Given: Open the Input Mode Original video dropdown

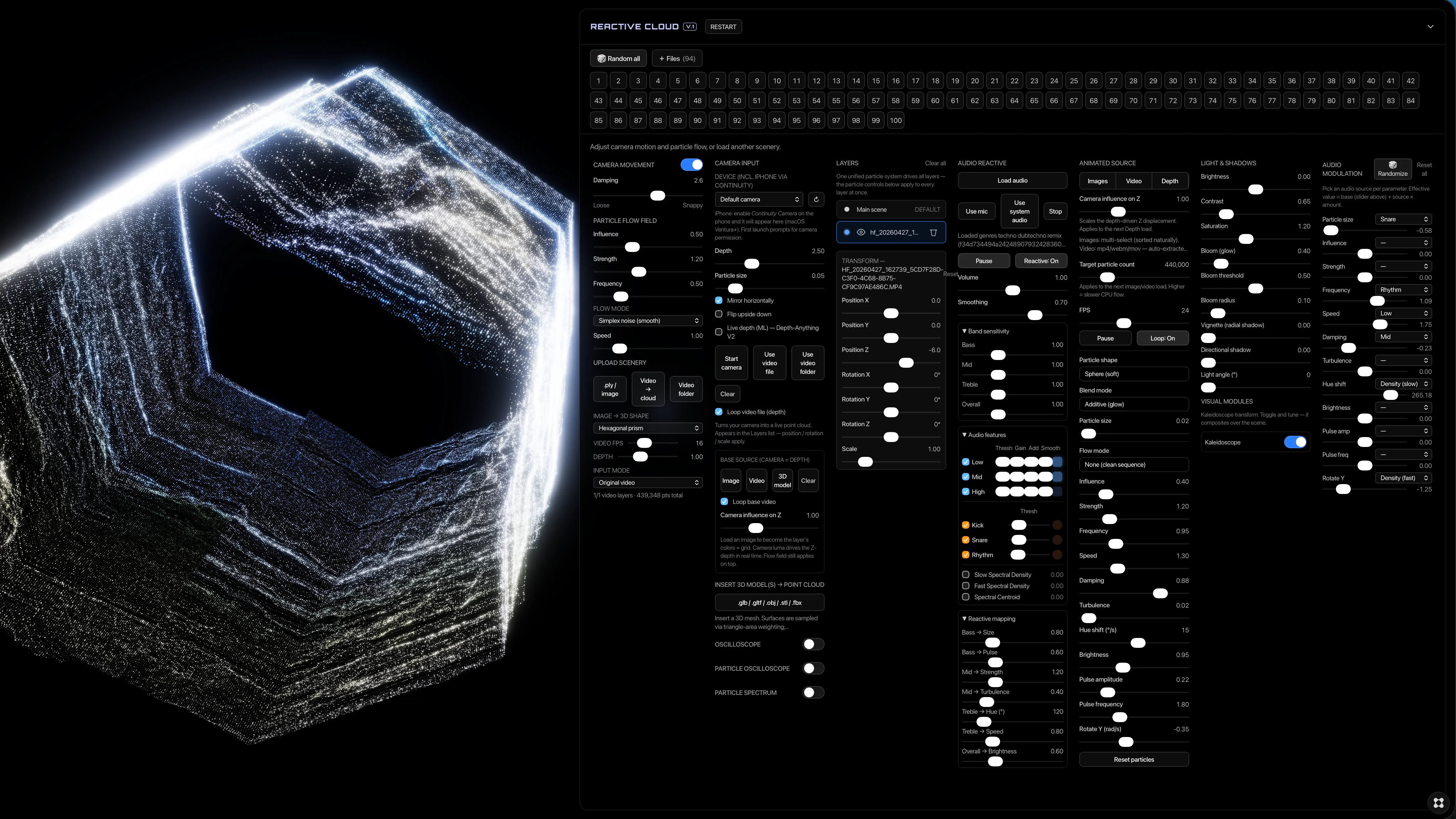Looking at the screenshot, I should point(648,483).
